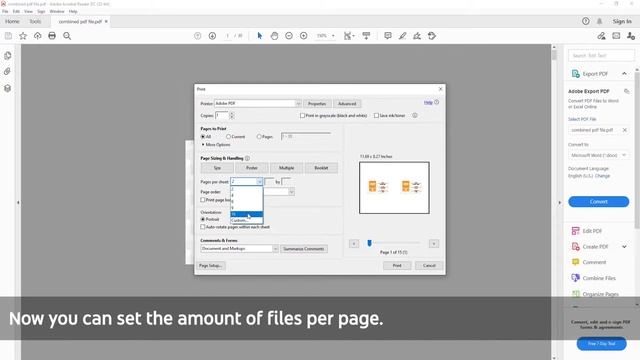Click the Multiple sizing button
The width and height of the screenshot is (640, 360).
click(x=287, y=168)
